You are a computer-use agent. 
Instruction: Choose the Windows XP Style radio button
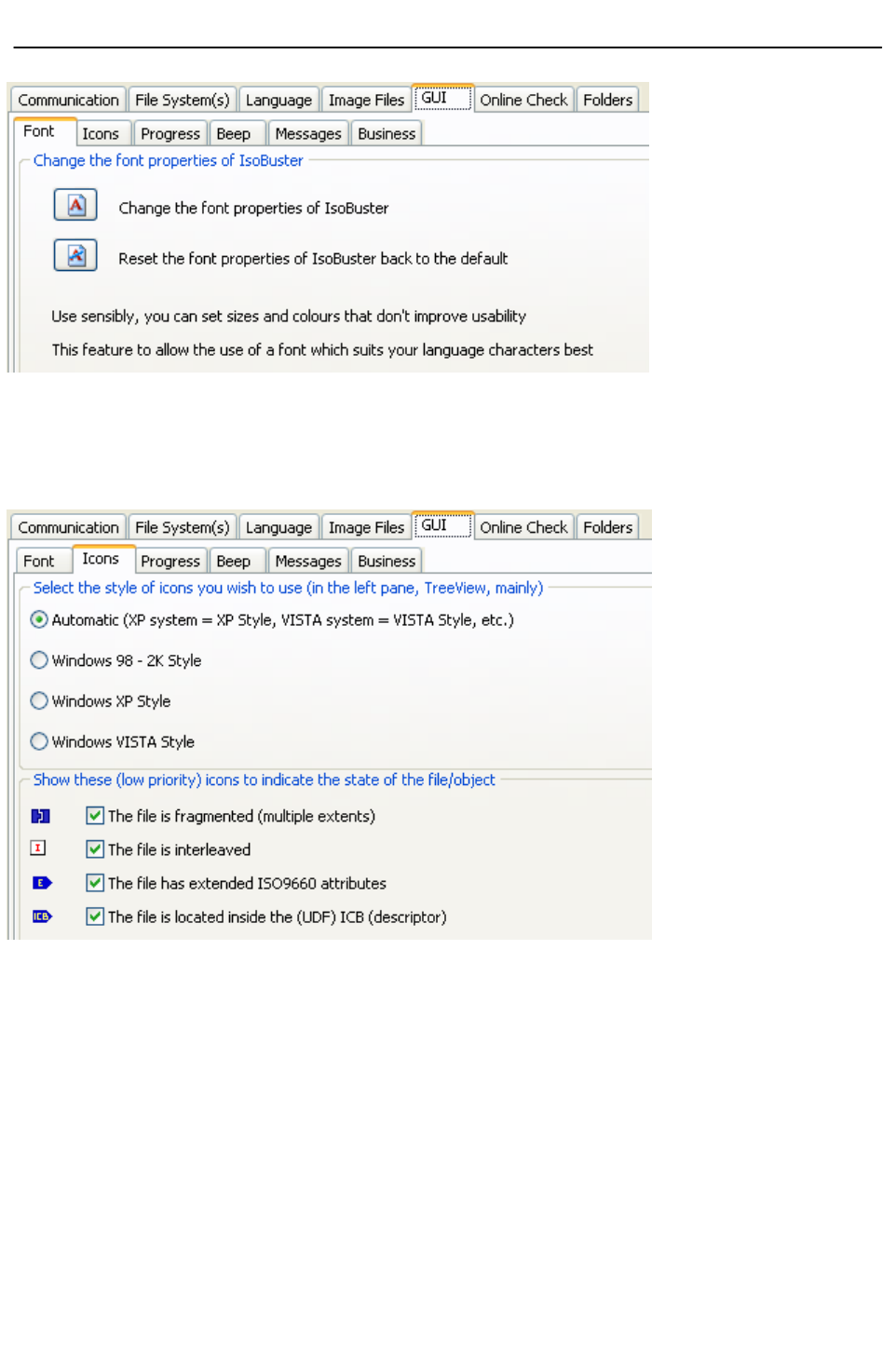pyautogui.click(x=39, y=700)
